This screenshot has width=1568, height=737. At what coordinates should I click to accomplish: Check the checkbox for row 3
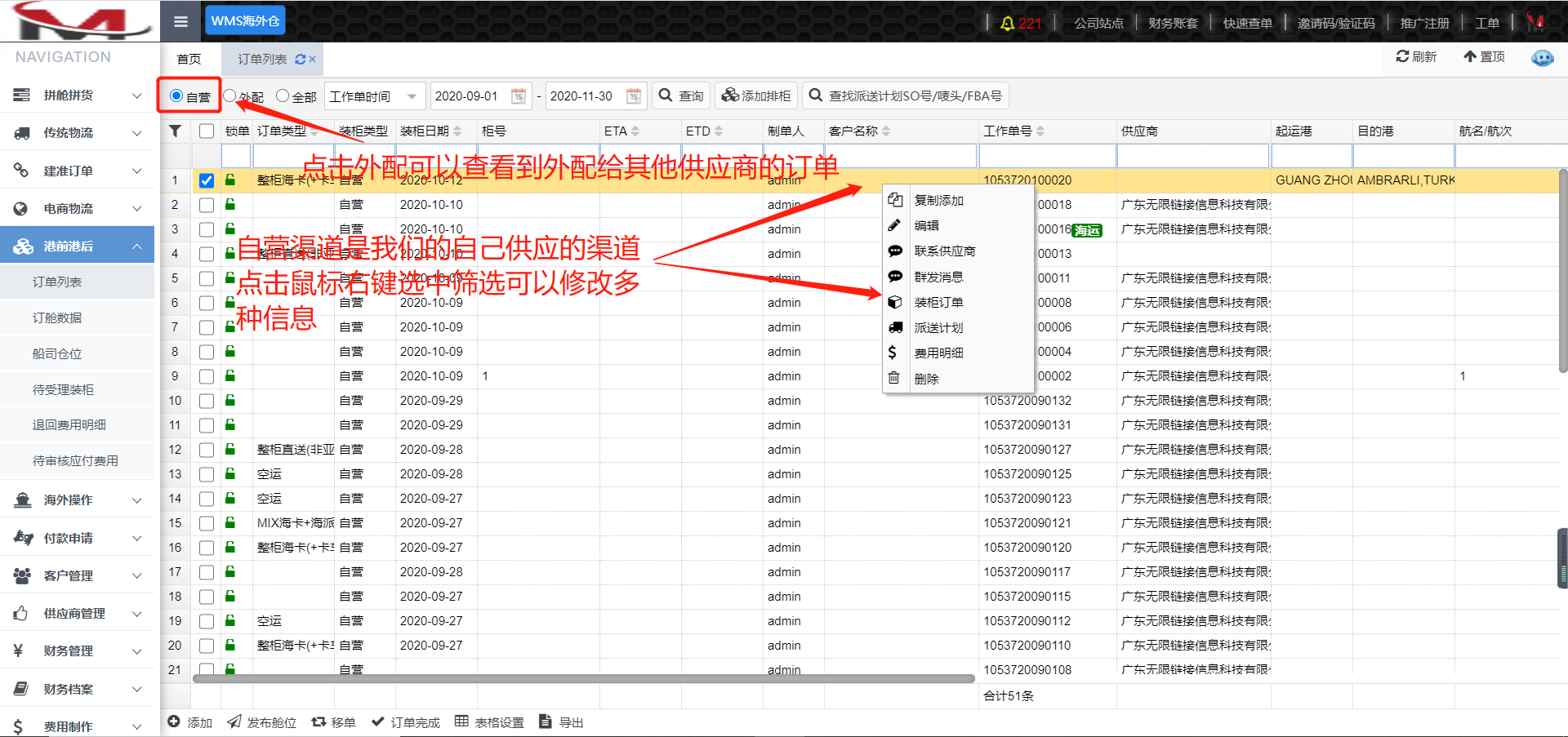207,229
